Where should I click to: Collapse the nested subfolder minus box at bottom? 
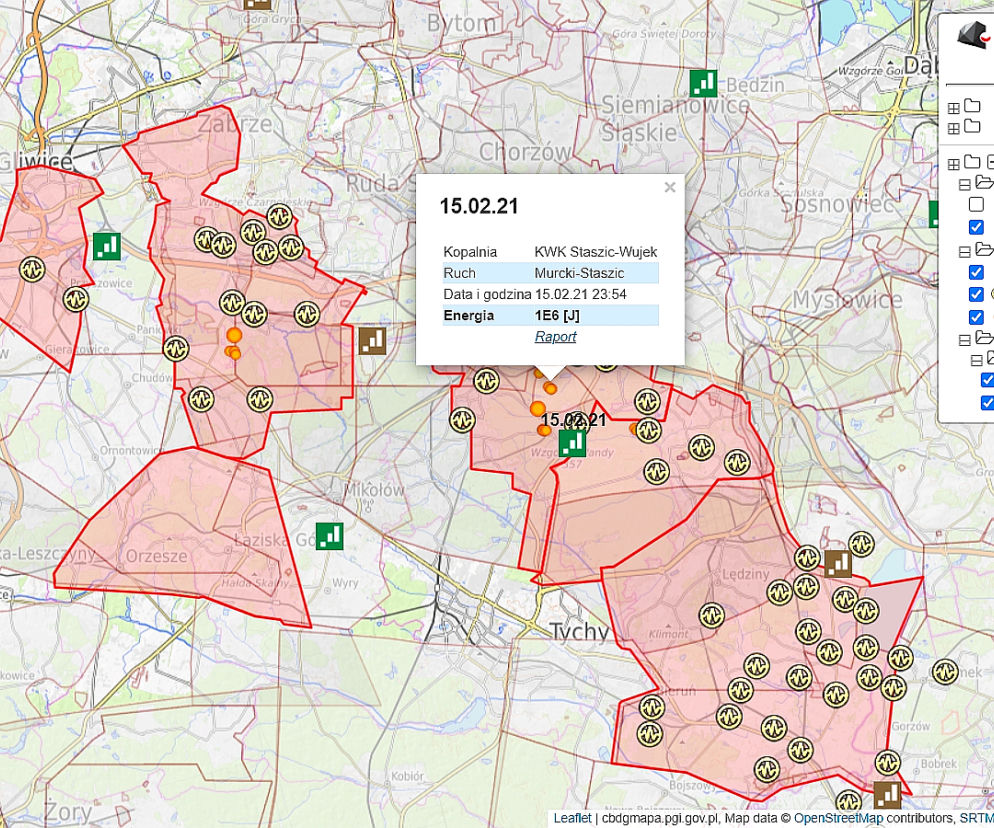(976, 361)
